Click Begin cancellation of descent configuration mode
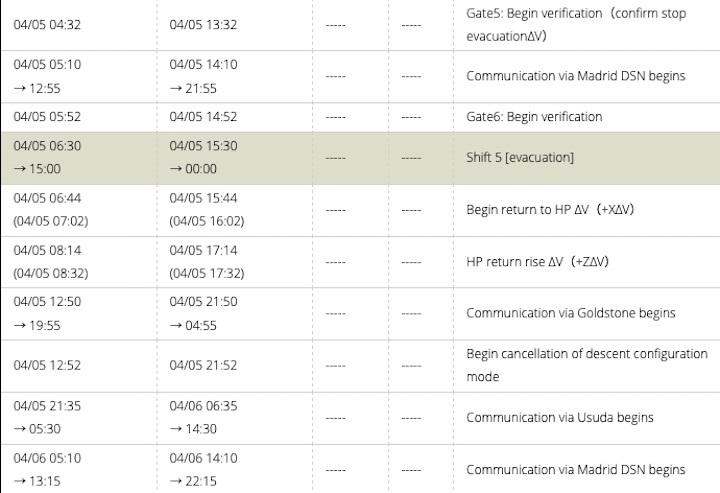 pos(586,365)
